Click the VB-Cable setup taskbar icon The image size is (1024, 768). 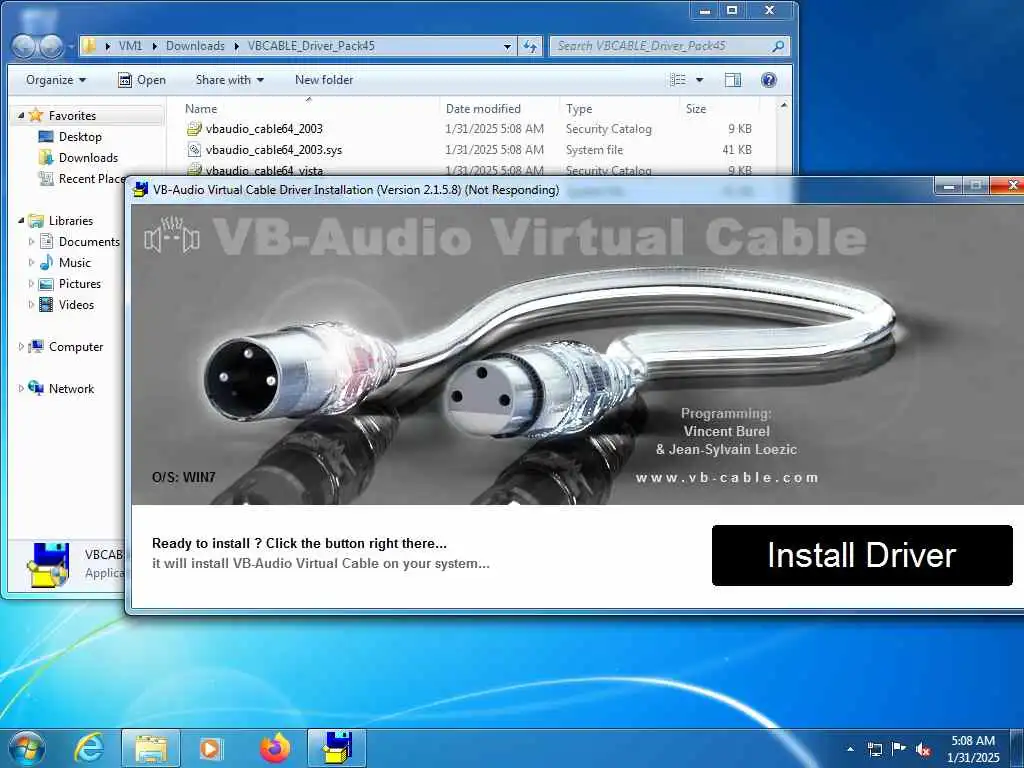pos(337,748)
